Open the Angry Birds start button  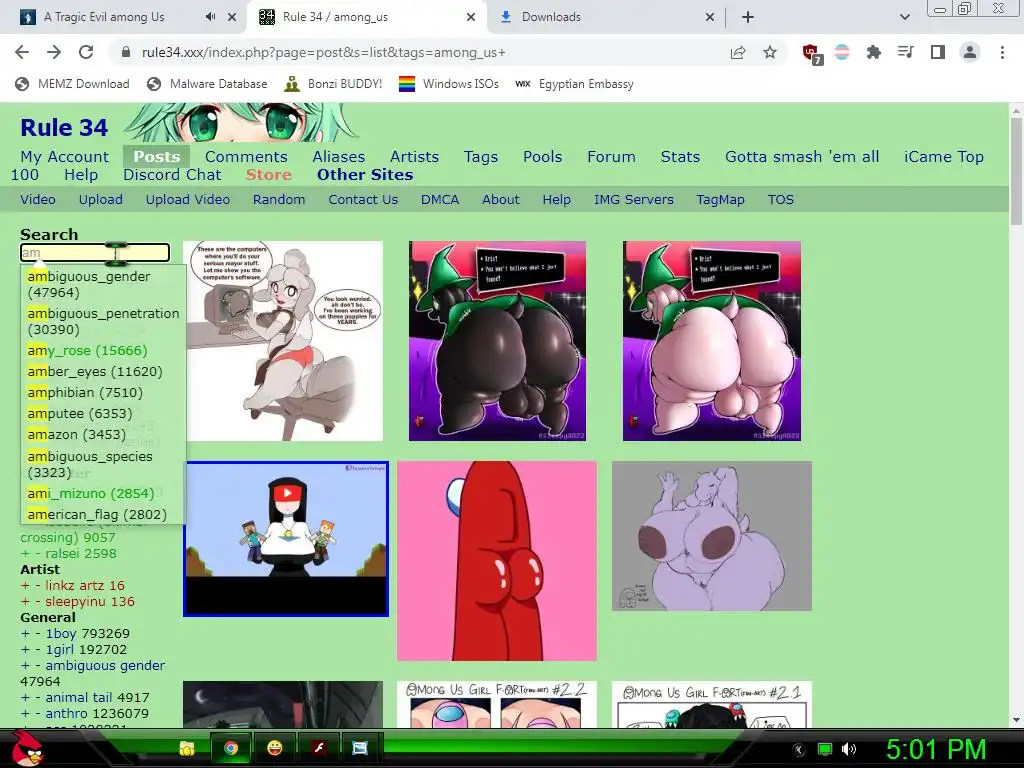tap(29, 748)
